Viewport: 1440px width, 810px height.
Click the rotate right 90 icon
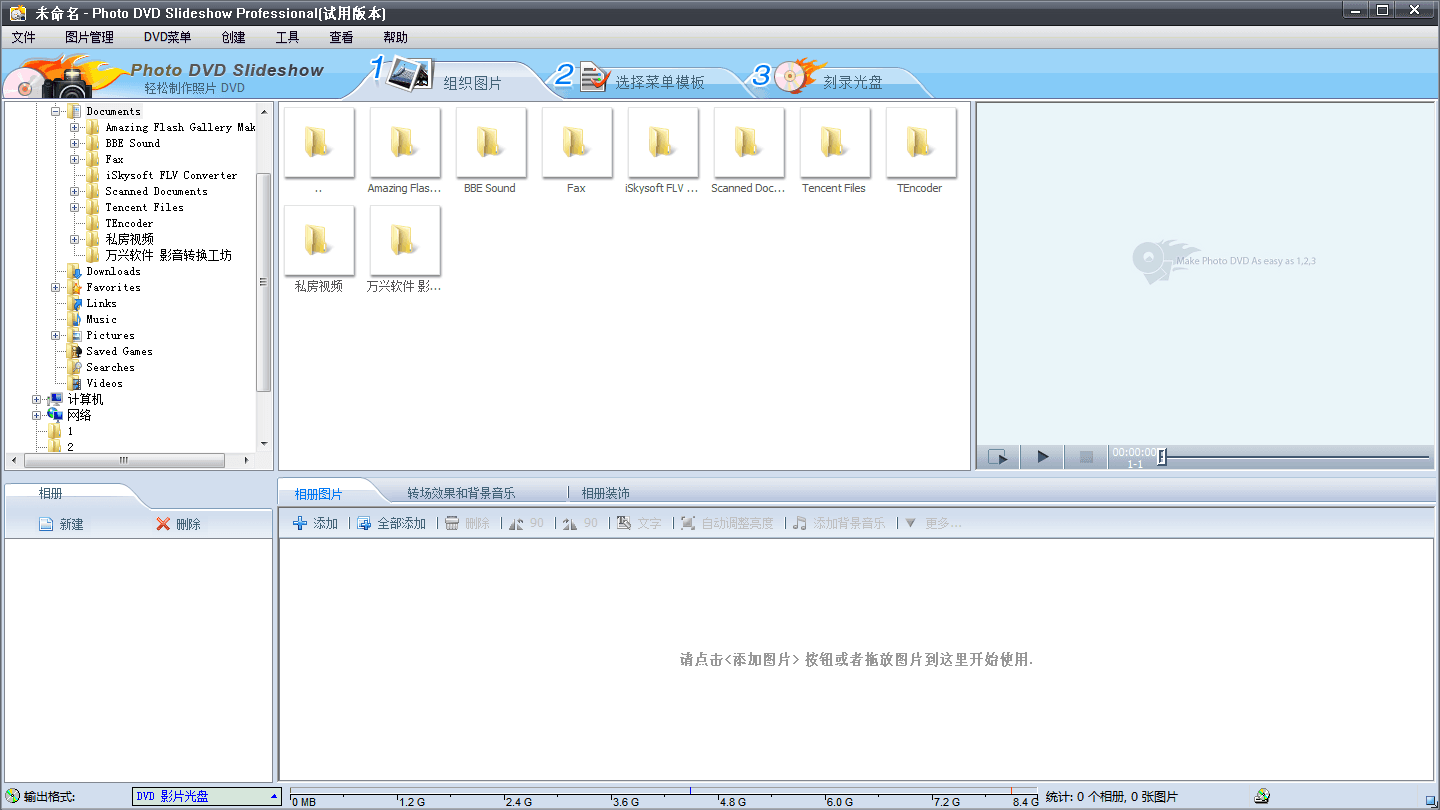pos(570,523)
